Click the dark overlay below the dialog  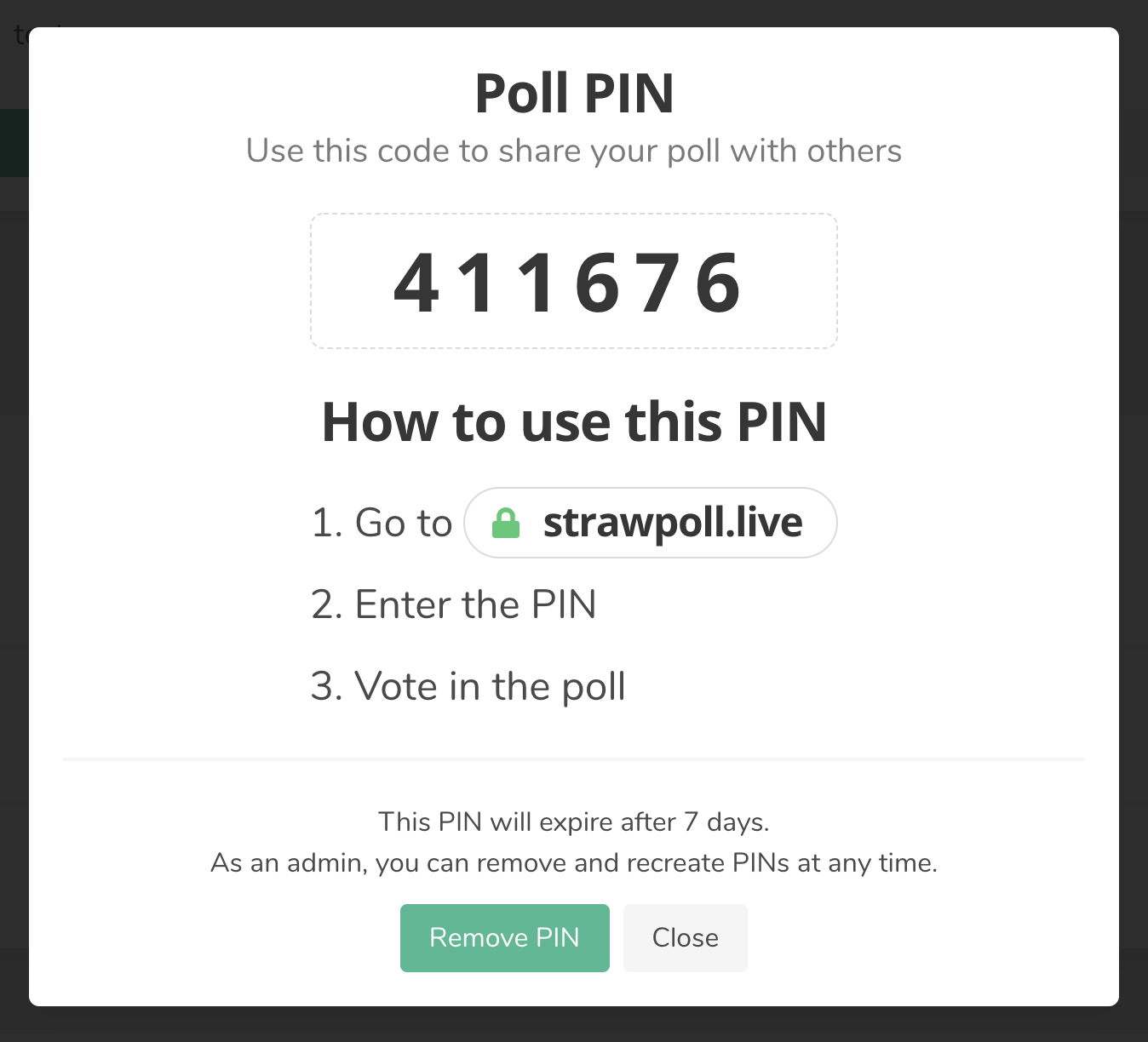(x=574, y=1025)
